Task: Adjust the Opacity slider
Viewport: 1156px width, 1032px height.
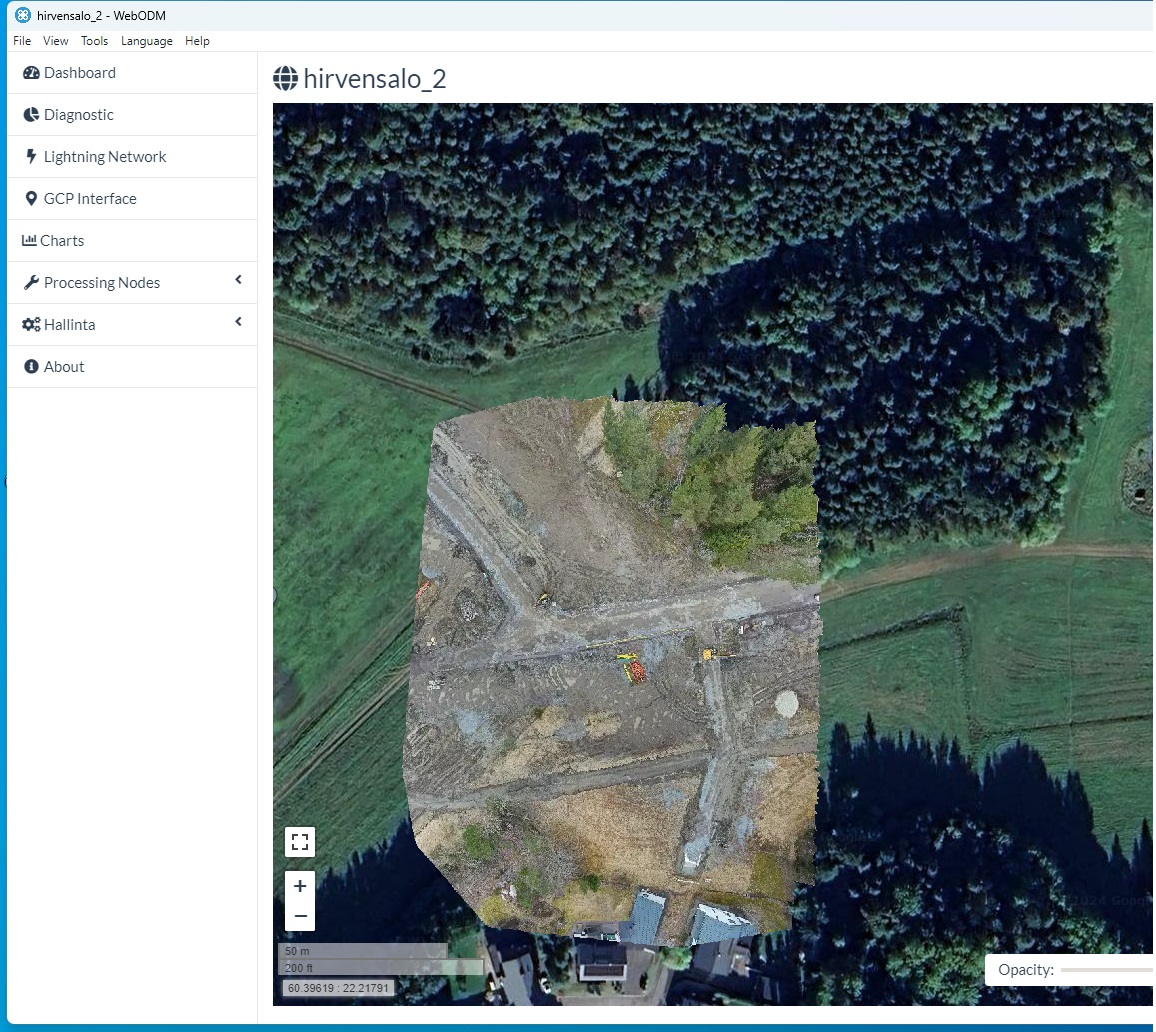Action: 1110,969
